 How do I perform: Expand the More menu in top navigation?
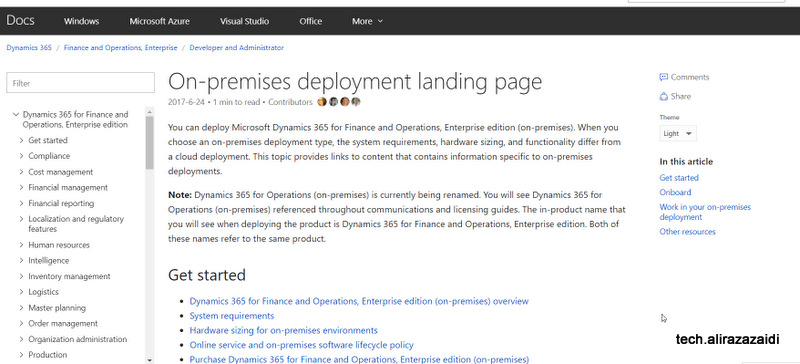tap(367, 21)
